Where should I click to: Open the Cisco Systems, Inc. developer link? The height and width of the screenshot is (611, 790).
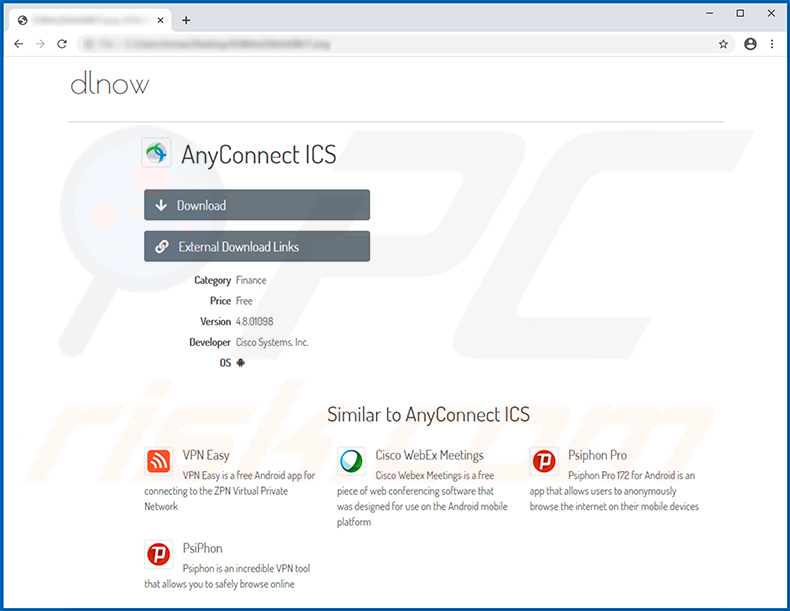click(272, 342)
